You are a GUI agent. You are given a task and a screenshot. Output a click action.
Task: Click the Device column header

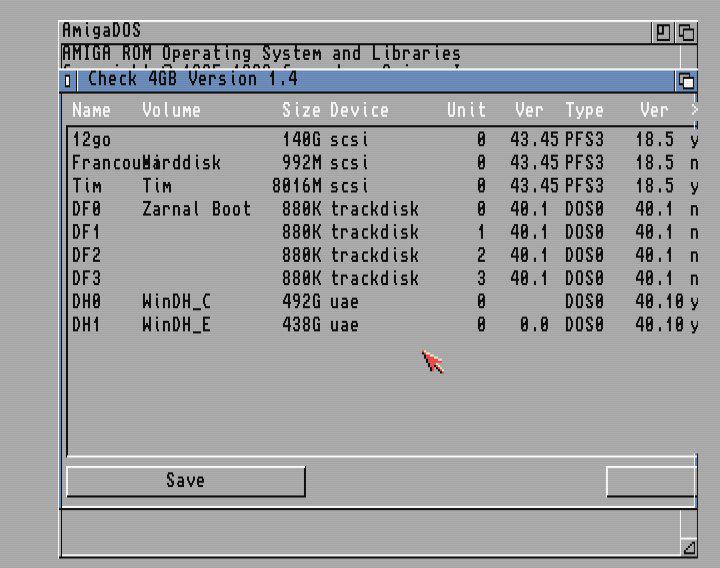360,110
